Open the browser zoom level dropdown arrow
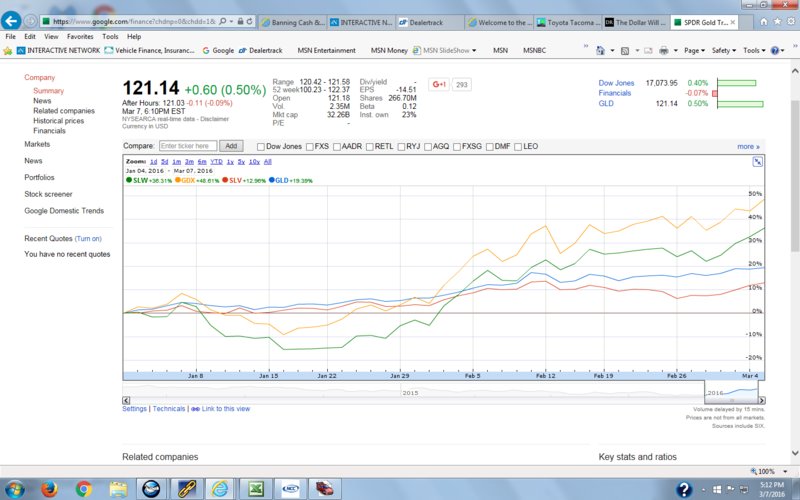 tap(785, 471)
